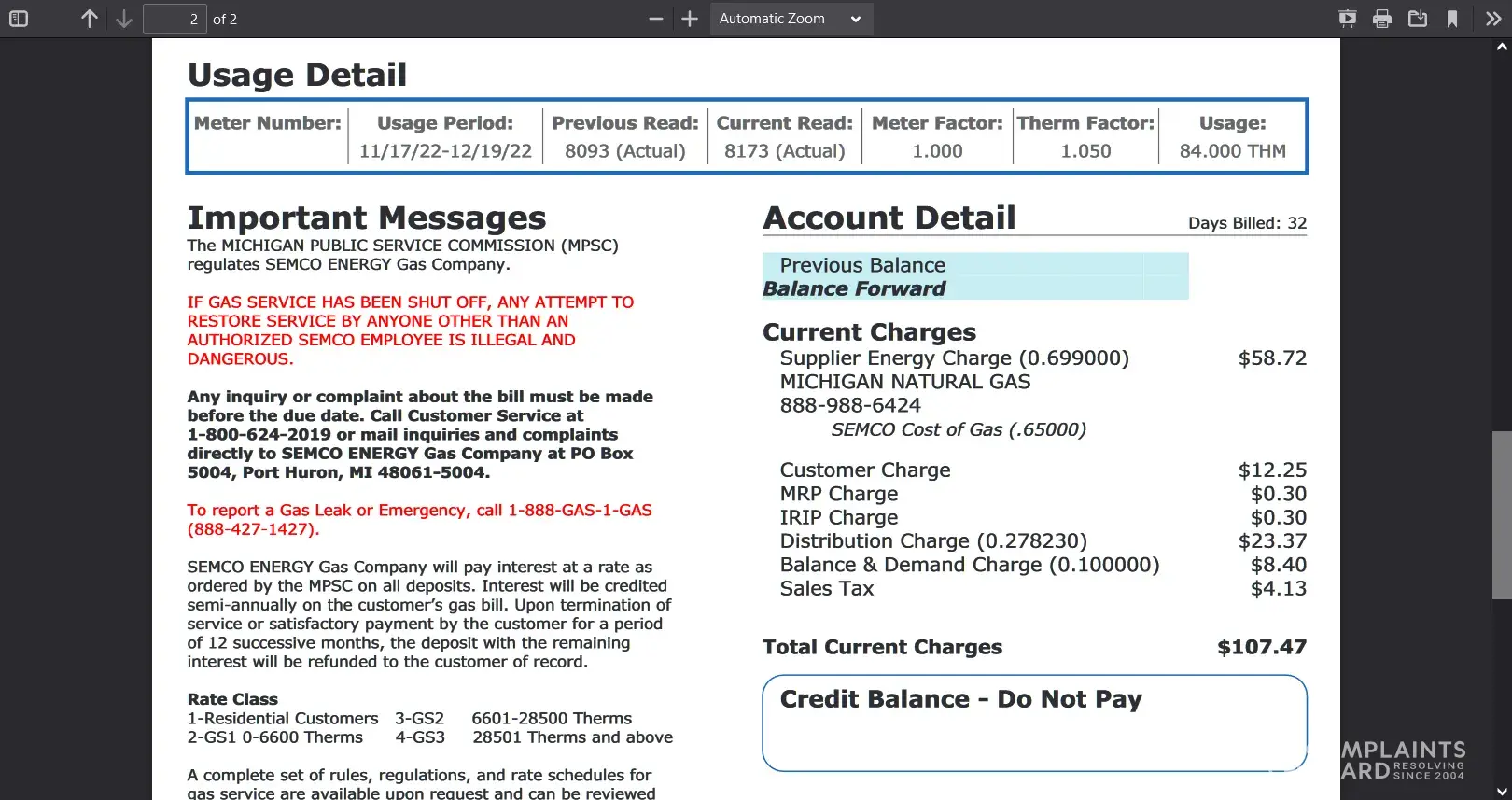Click the Credit Balance - Do Not Pay box
1512x800 pixels.
1034,723
